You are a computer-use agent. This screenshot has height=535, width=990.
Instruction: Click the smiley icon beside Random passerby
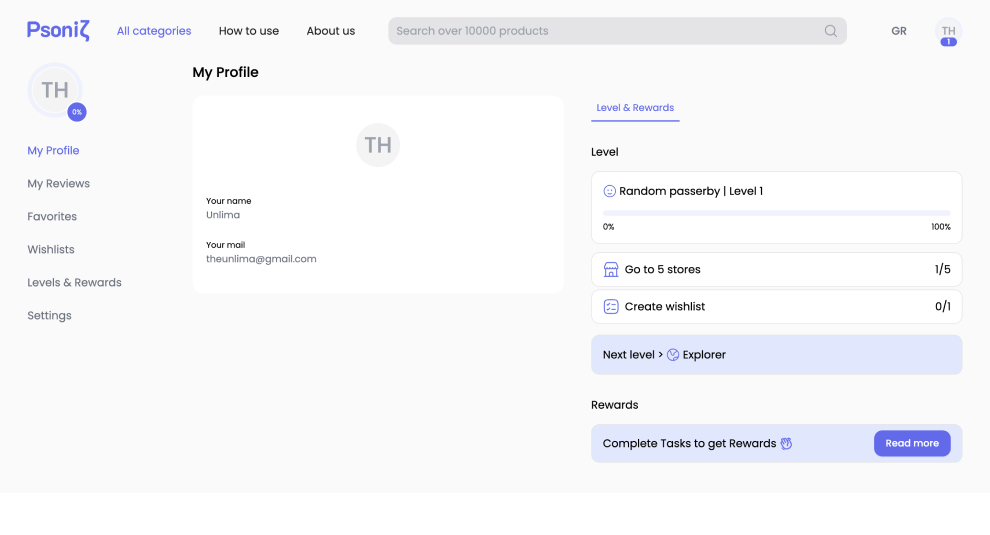pos(610,191)
